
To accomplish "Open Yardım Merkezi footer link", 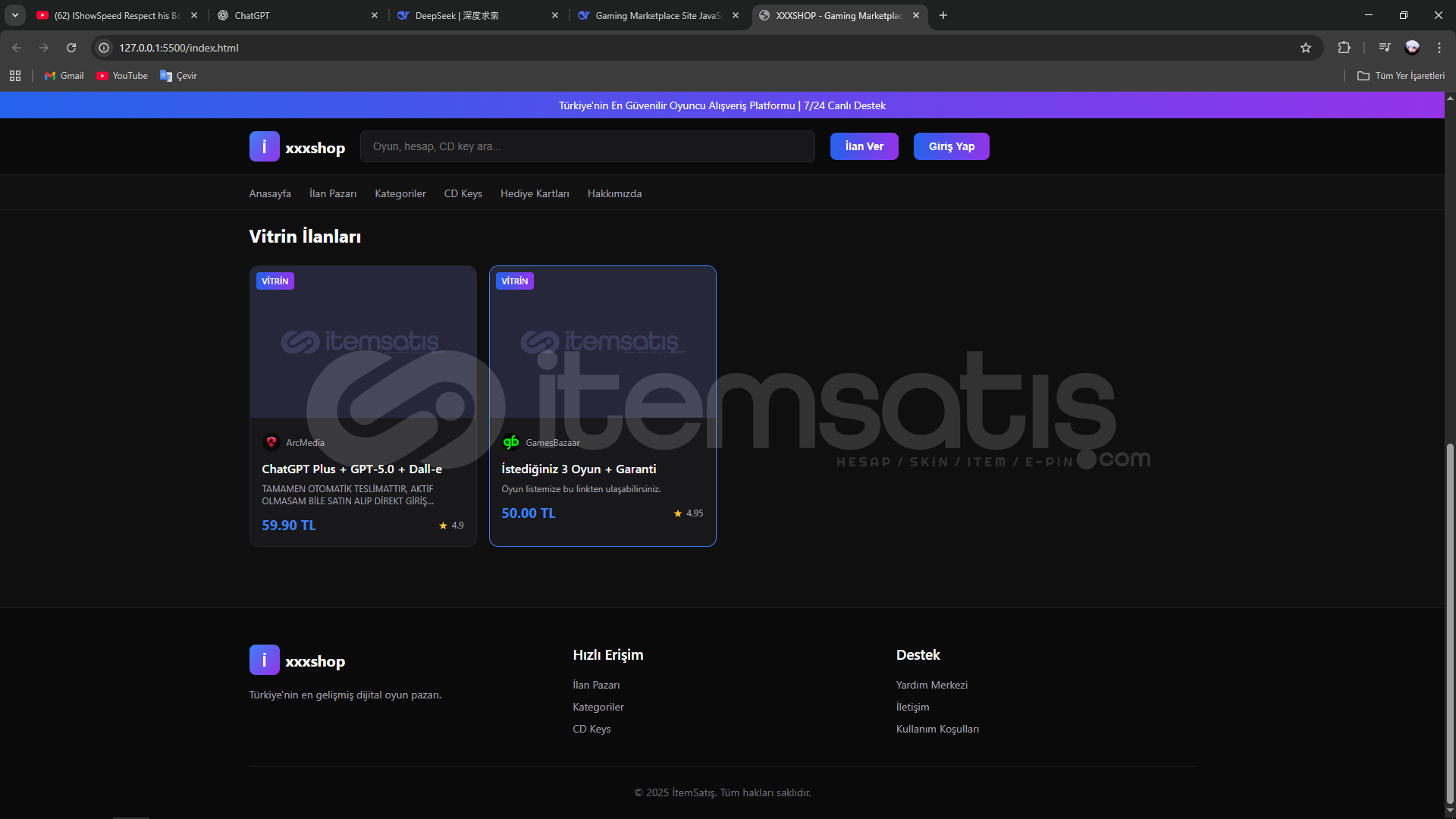I will pyautogui.click(x=931, y=685).
